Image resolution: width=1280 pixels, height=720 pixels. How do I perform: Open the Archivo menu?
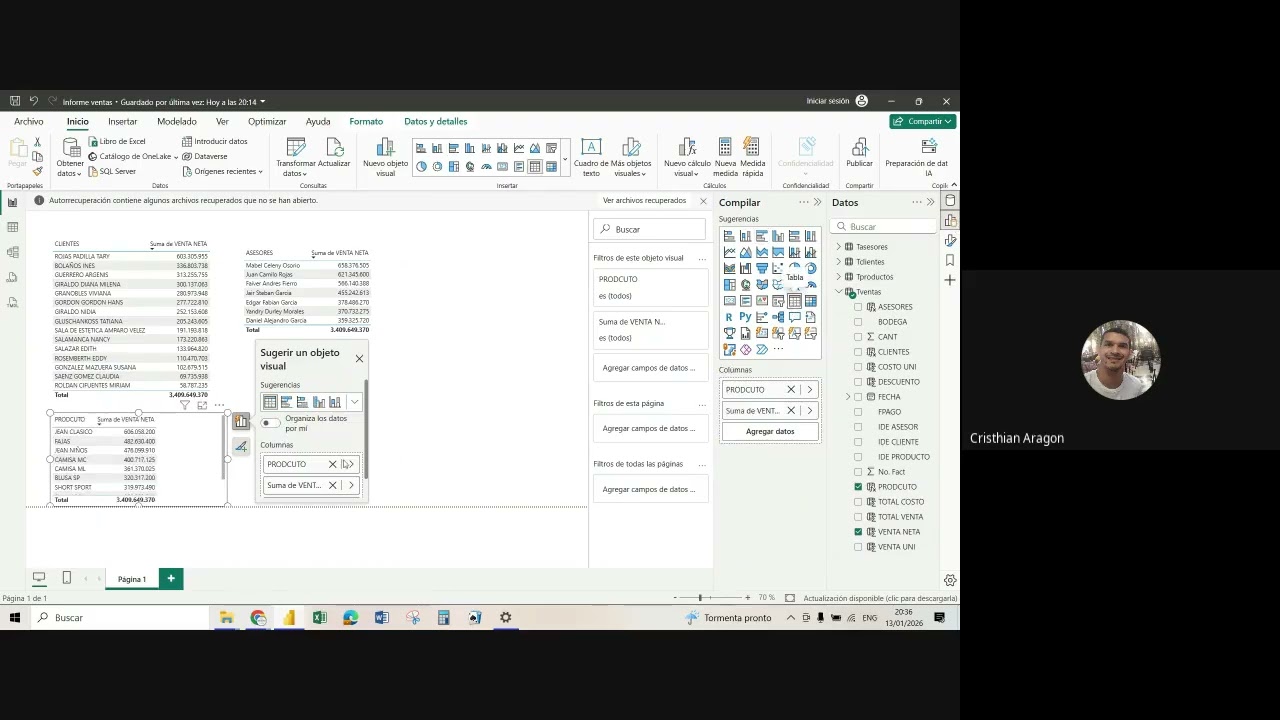(x=29, y=121)
